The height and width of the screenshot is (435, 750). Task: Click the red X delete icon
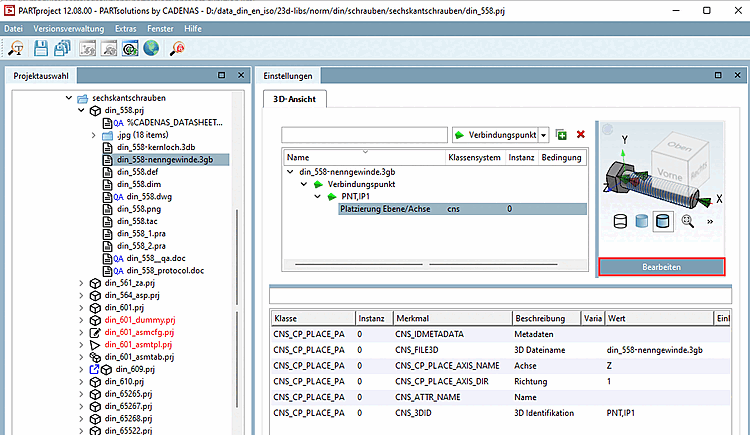coord(580,134)
